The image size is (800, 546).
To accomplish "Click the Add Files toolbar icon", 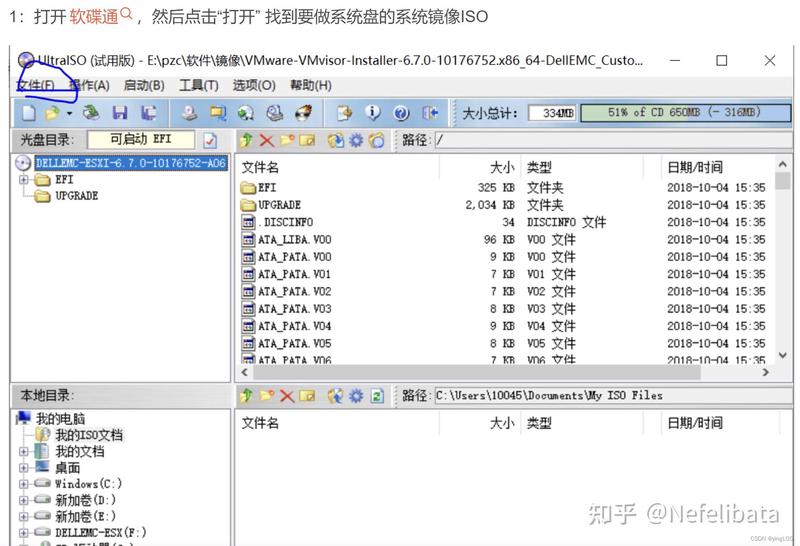I will 344,113.
